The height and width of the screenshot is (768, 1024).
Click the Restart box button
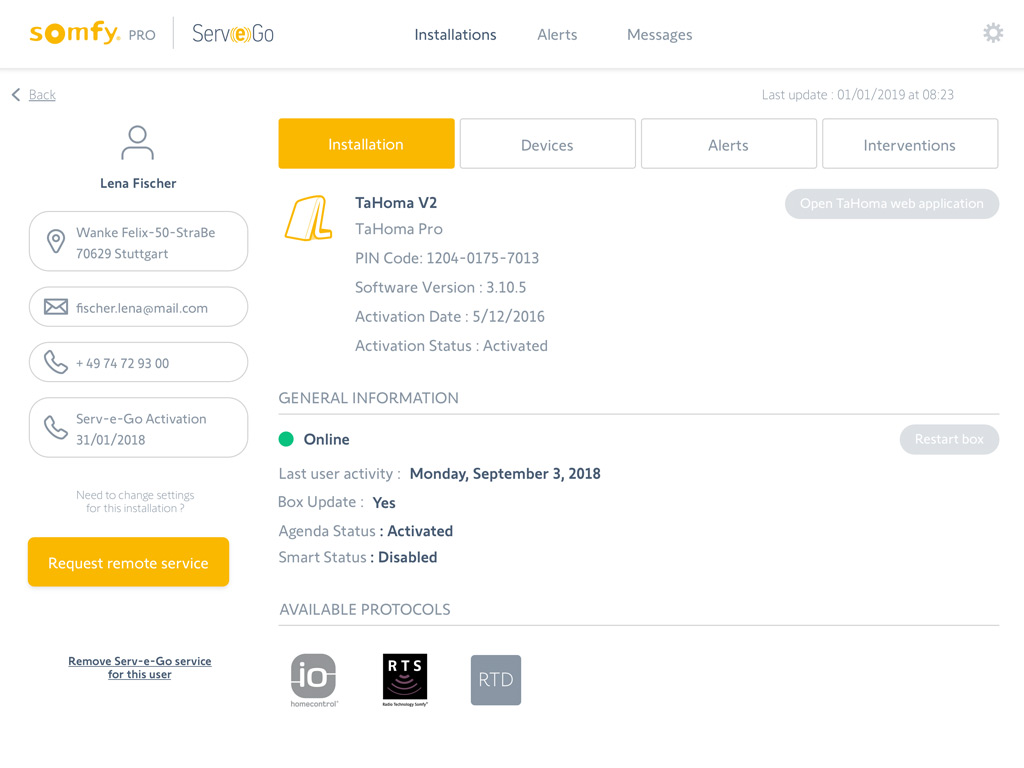(949, 440)
